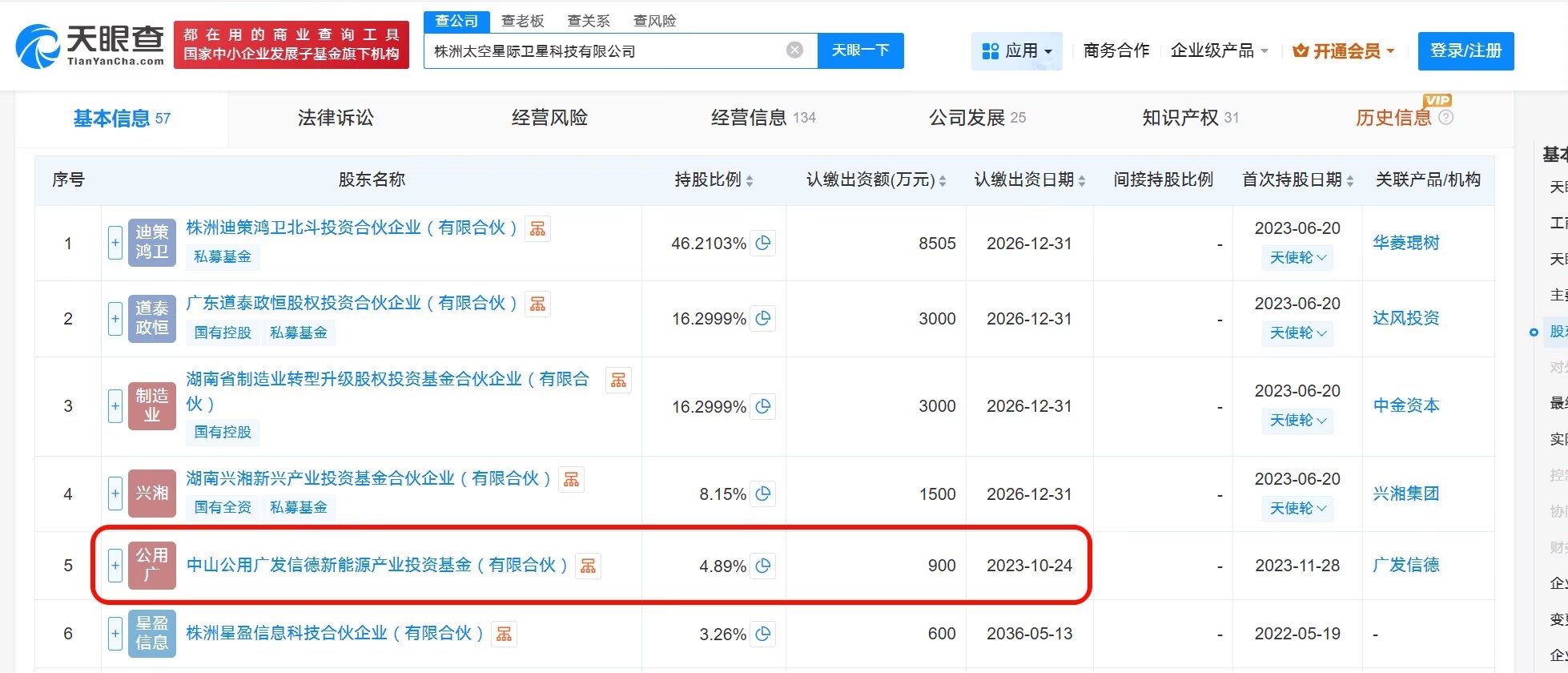Open the 基本信息 tab
1568x673 pixels.
122,119
